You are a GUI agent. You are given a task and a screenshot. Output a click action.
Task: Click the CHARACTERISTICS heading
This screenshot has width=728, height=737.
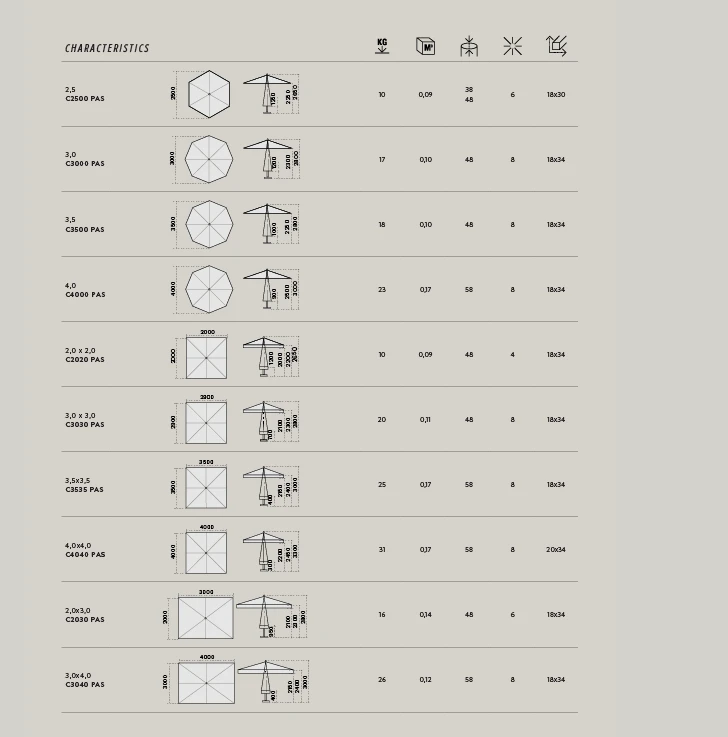(107, 48)
